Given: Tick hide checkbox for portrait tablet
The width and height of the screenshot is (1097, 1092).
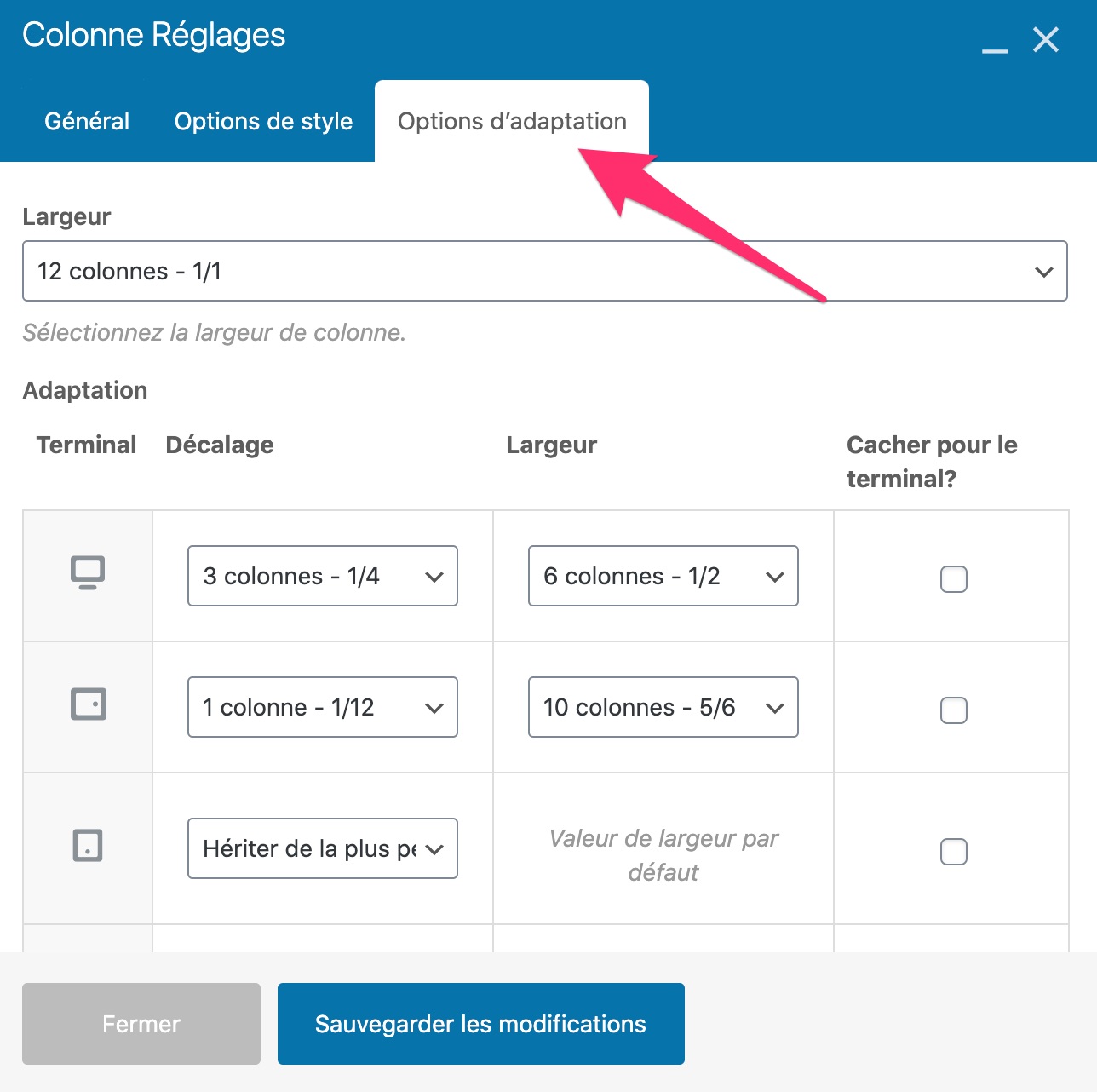Looking at the screenshot, I should [954, 852].
